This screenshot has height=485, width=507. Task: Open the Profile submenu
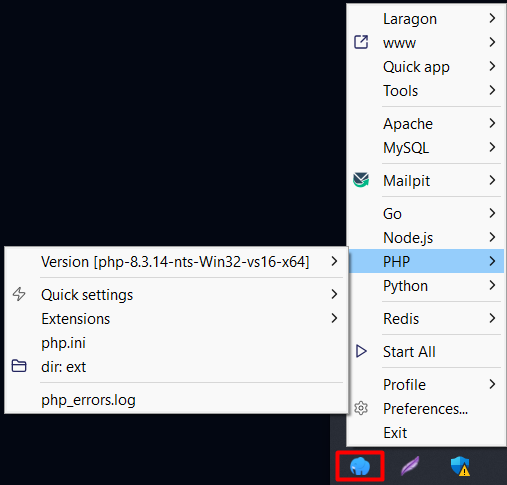click(426, 385)
